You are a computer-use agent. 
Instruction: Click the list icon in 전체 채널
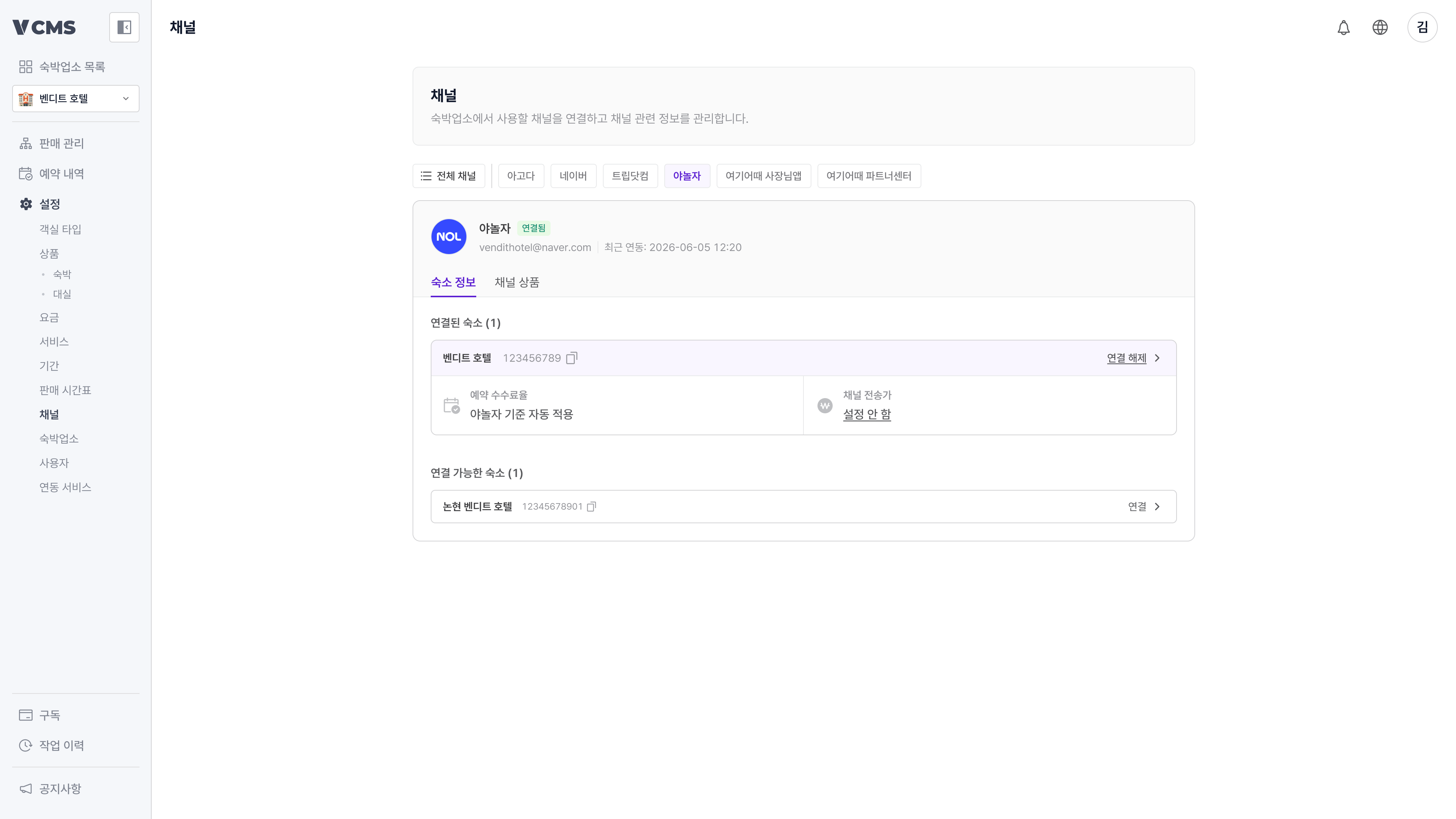coord(425,176)
